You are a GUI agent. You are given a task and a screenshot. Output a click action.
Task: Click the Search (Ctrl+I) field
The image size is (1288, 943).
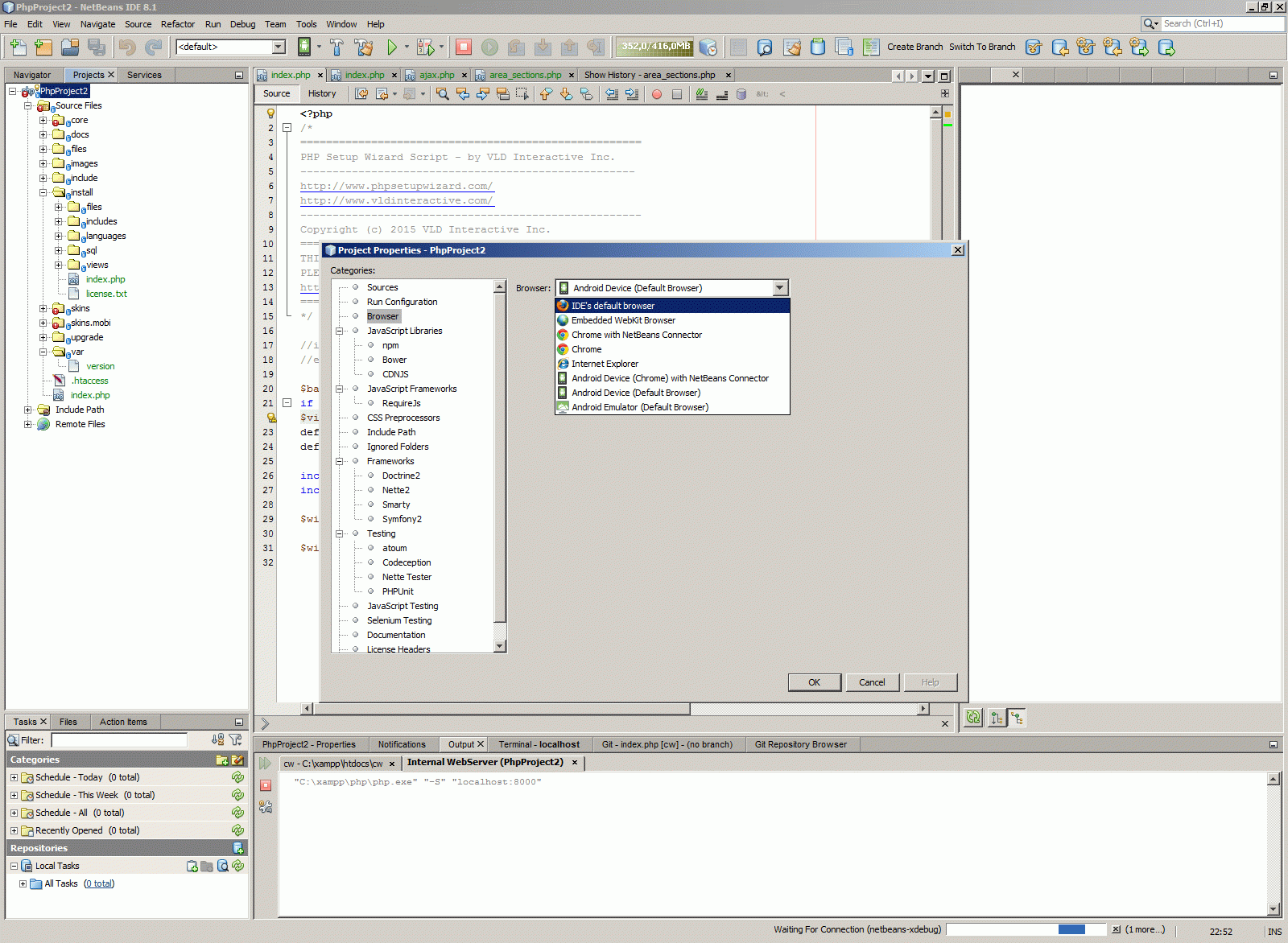click(x=1222, y=23)
